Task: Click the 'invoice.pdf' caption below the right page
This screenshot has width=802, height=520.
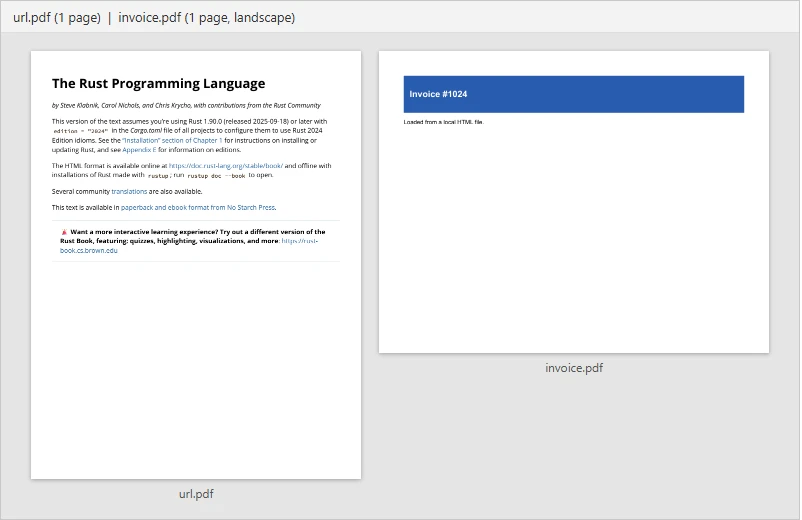Action: (x=574, y=368)
